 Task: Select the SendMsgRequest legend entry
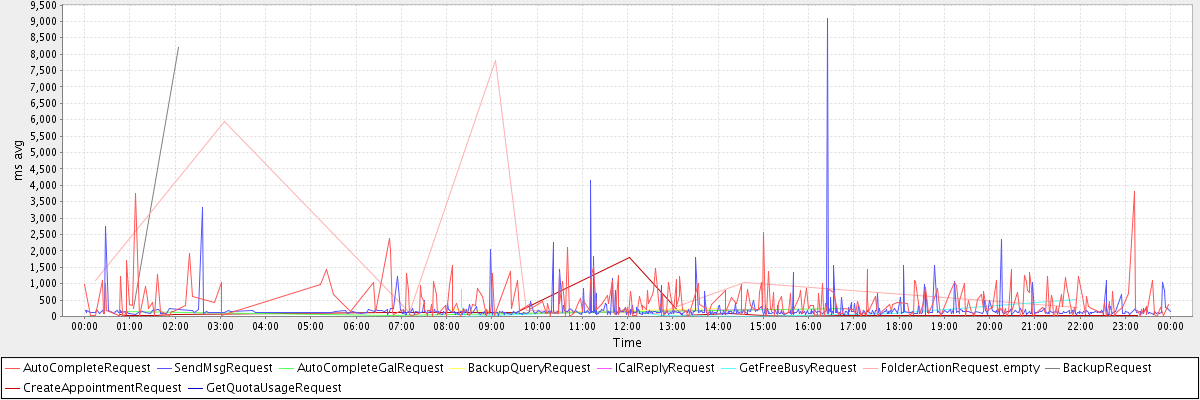223,368
